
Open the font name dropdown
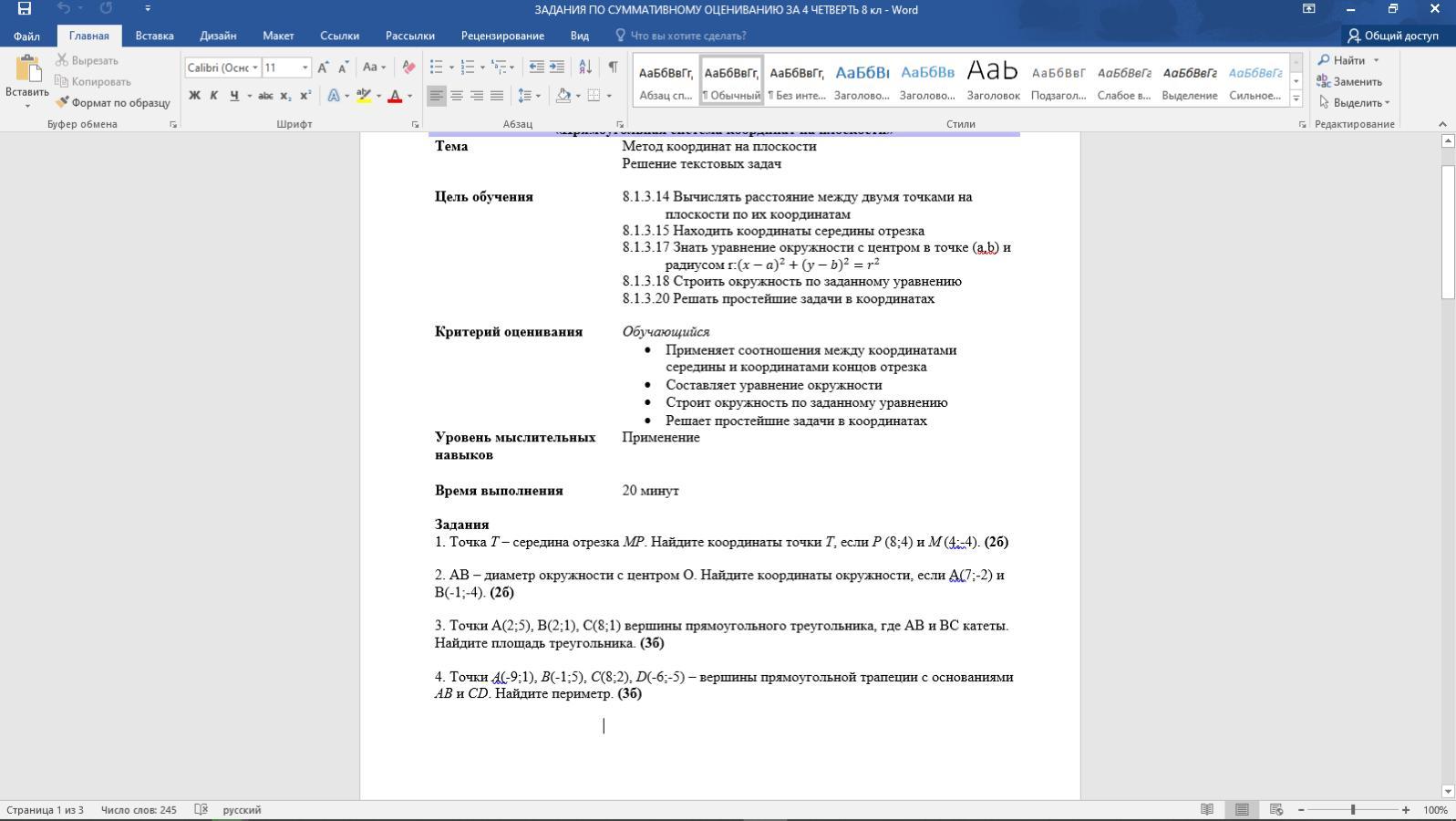pyautogui.click(x=254, y=68)
